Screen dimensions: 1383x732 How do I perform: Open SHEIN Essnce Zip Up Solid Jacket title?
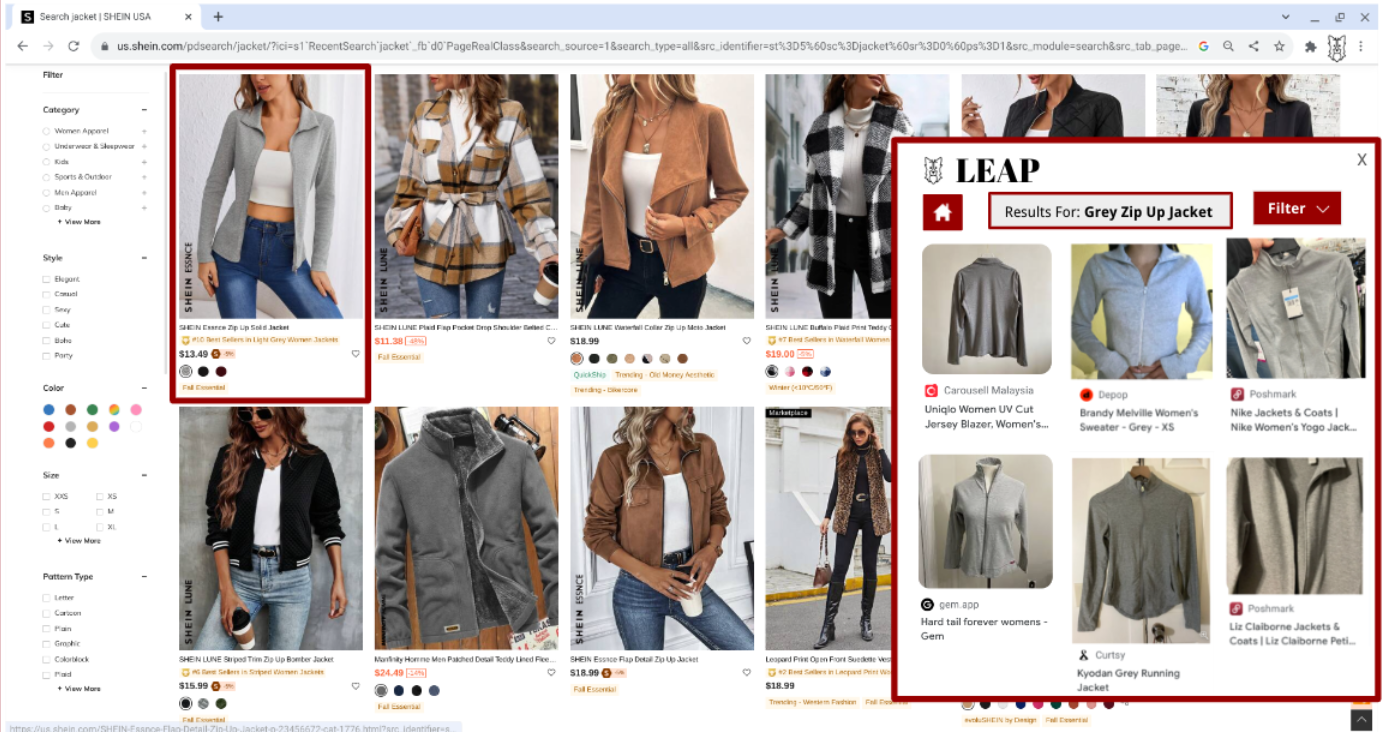234,327
